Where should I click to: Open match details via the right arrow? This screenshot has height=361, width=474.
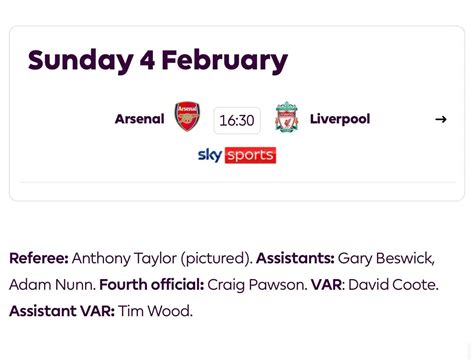click(441, 119)
